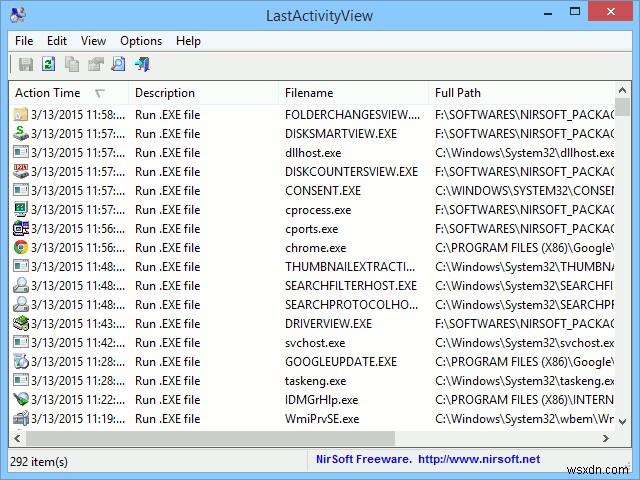The width and height of the screenshot is (640, 480).
Task: Click the Save Selected Items toolbar icon
Action: [26, 64]
